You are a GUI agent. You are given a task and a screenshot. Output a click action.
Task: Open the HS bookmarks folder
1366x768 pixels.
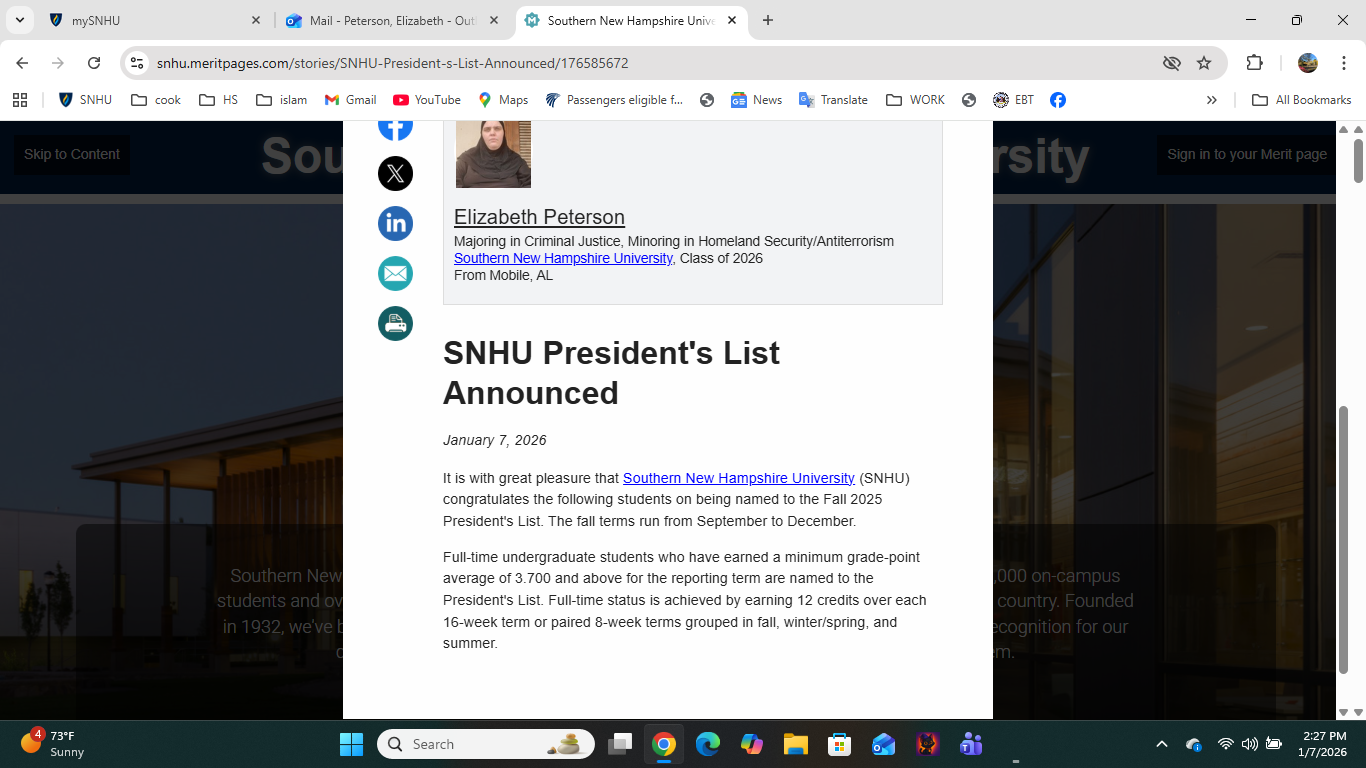tap(219, 100)
